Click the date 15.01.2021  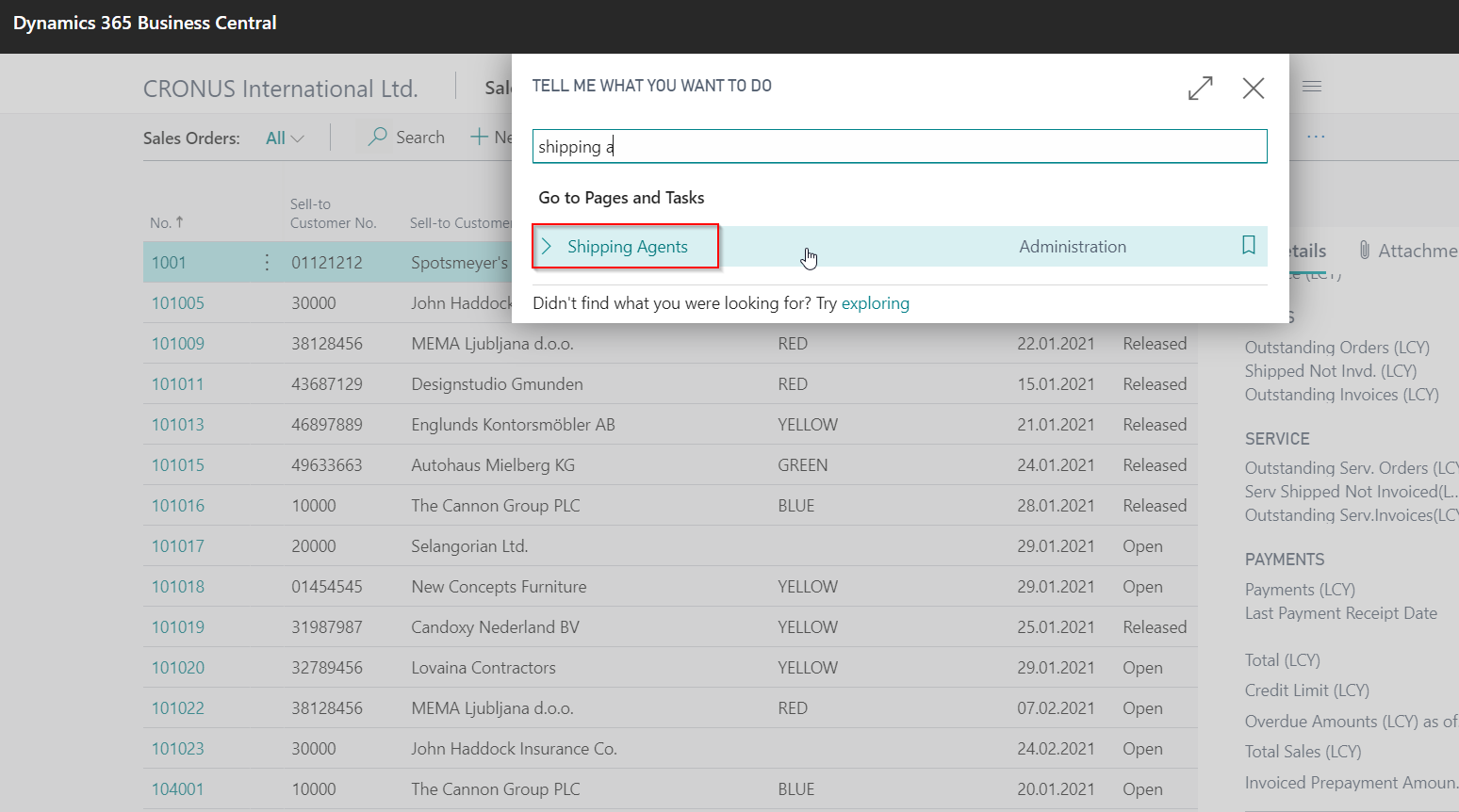1056,384
